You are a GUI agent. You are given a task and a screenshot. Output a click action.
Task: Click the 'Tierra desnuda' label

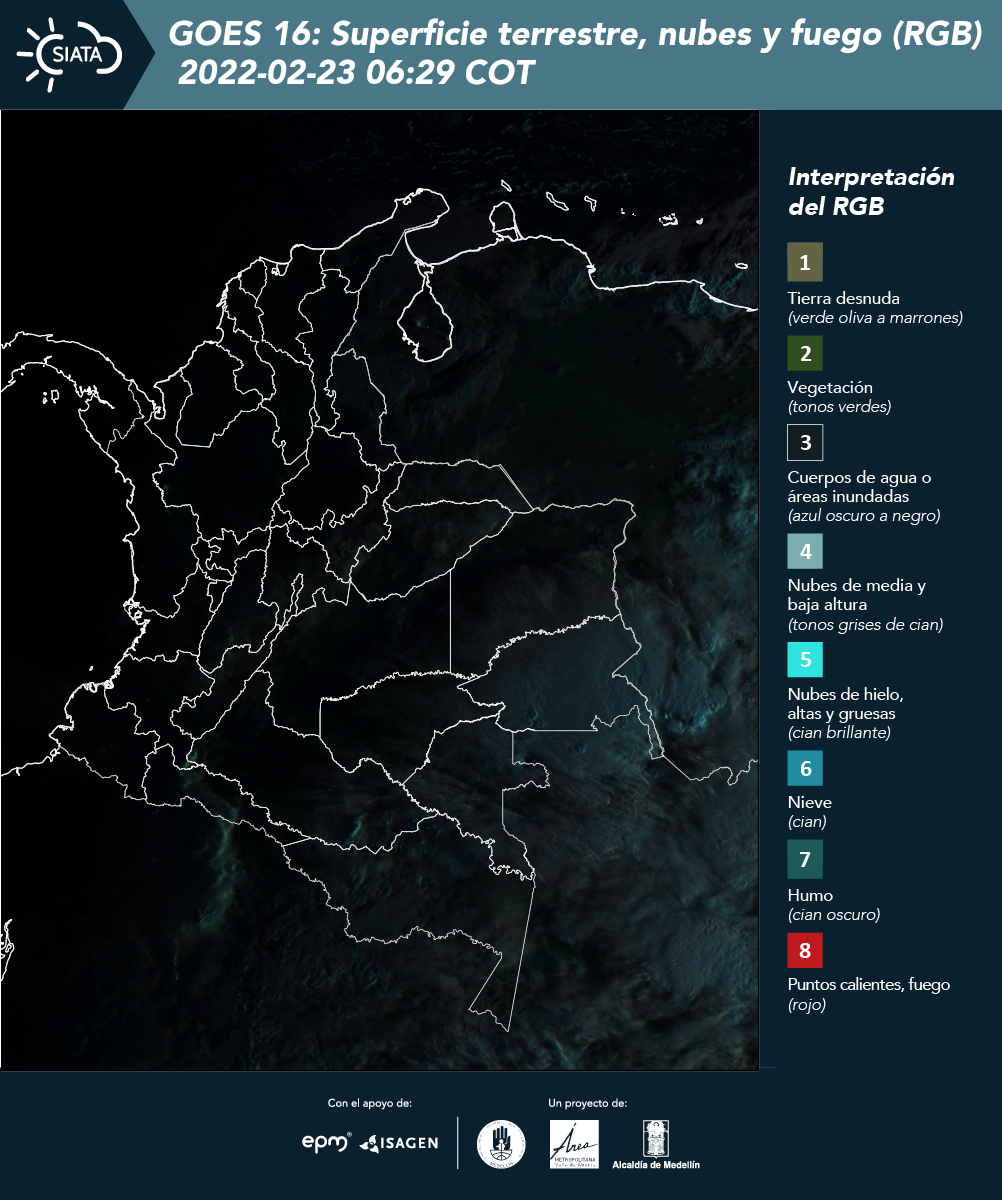pos(844,298)
